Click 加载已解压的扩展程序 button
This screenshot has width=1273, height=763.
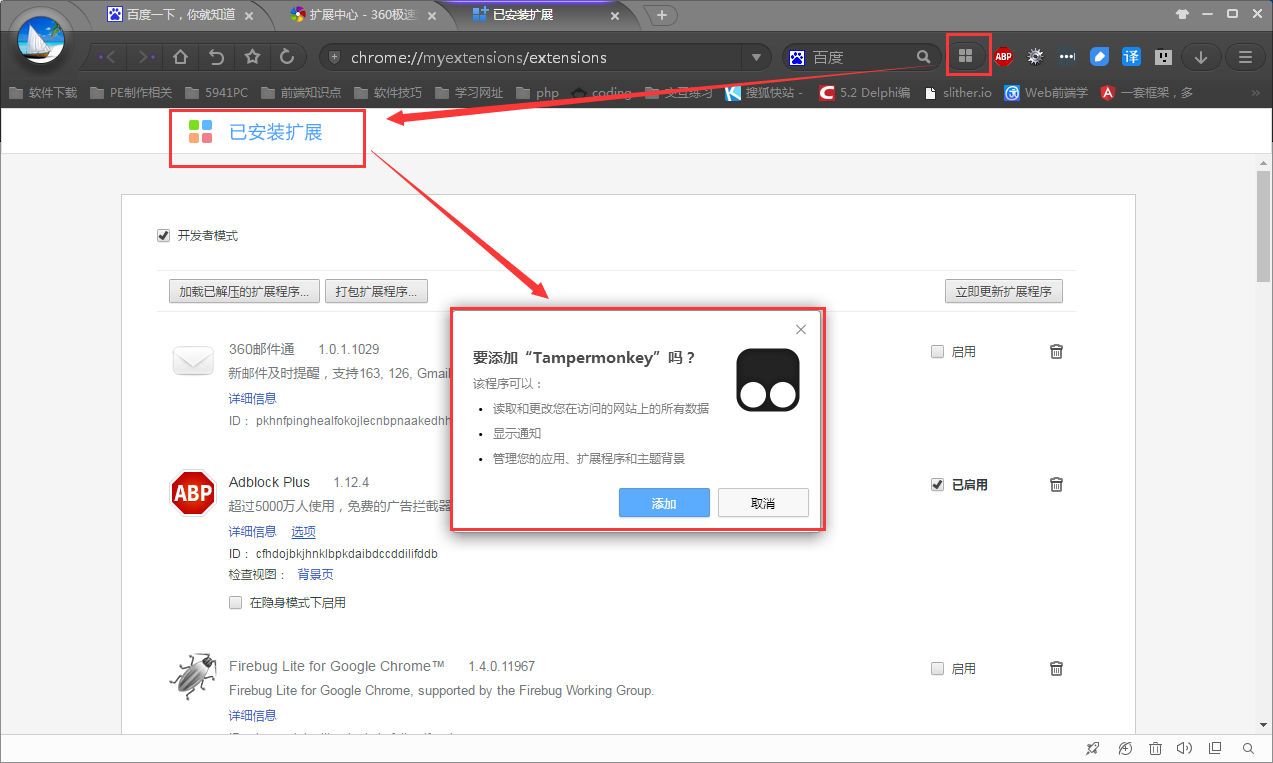pyautogui.click(x=245, y=291)
